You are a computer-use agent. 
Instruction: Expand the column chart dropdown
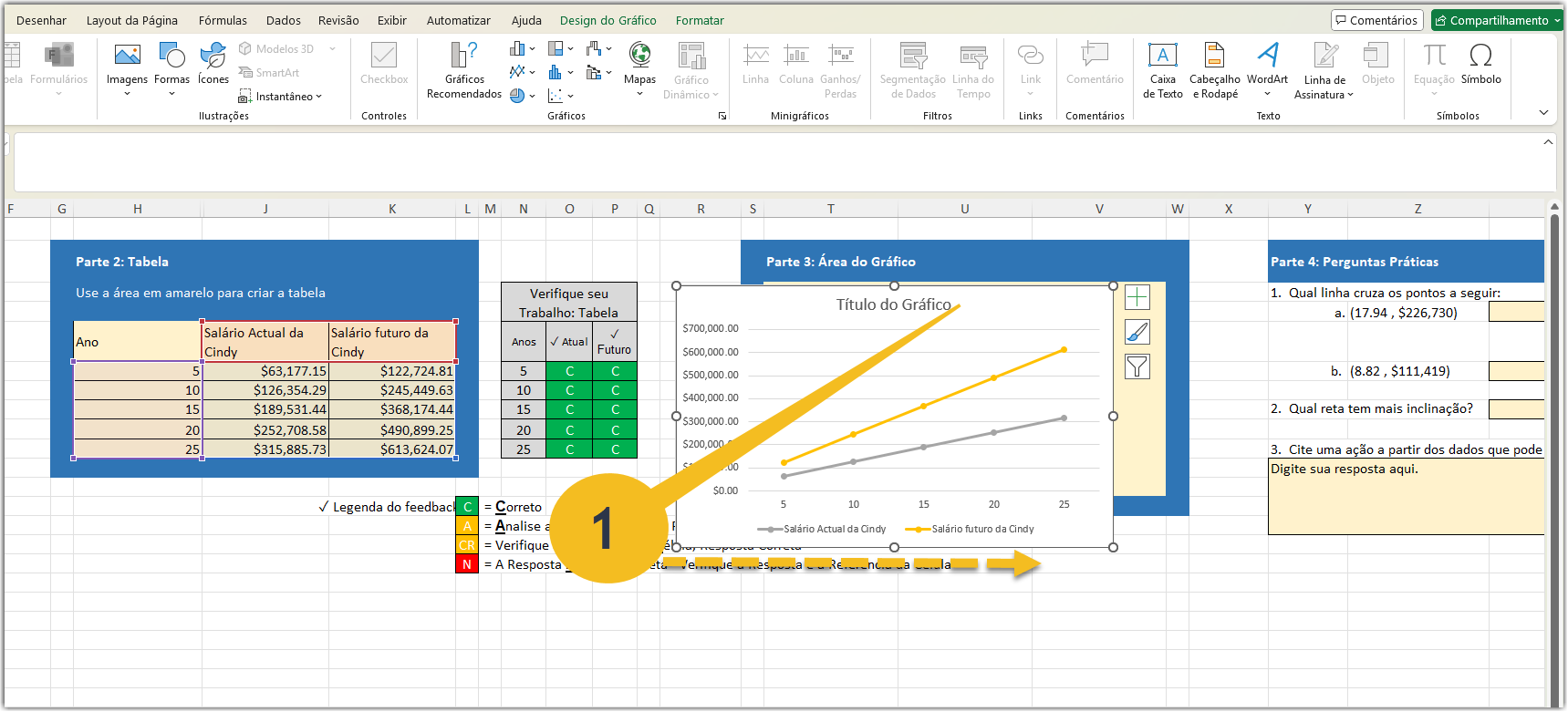point(532,48)
